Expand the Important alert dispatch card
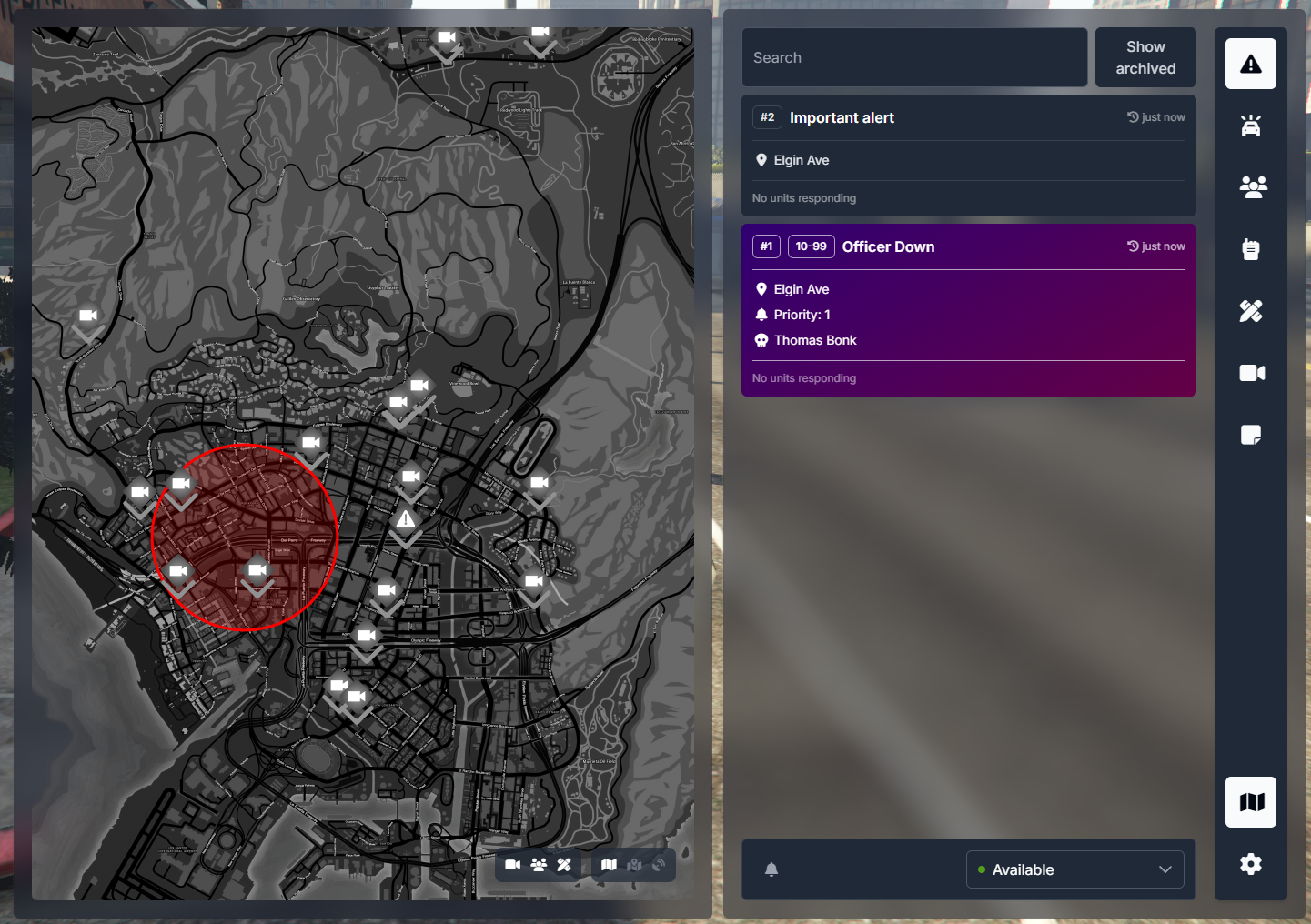The width and height of the screenshot is (1311, 924). coord(968,118)
